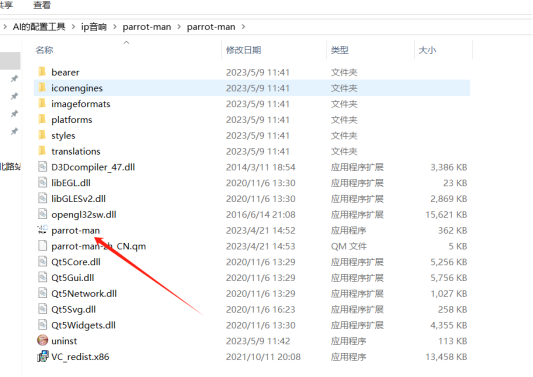Click the first pin icon in sidebar

tap(14, 79)
